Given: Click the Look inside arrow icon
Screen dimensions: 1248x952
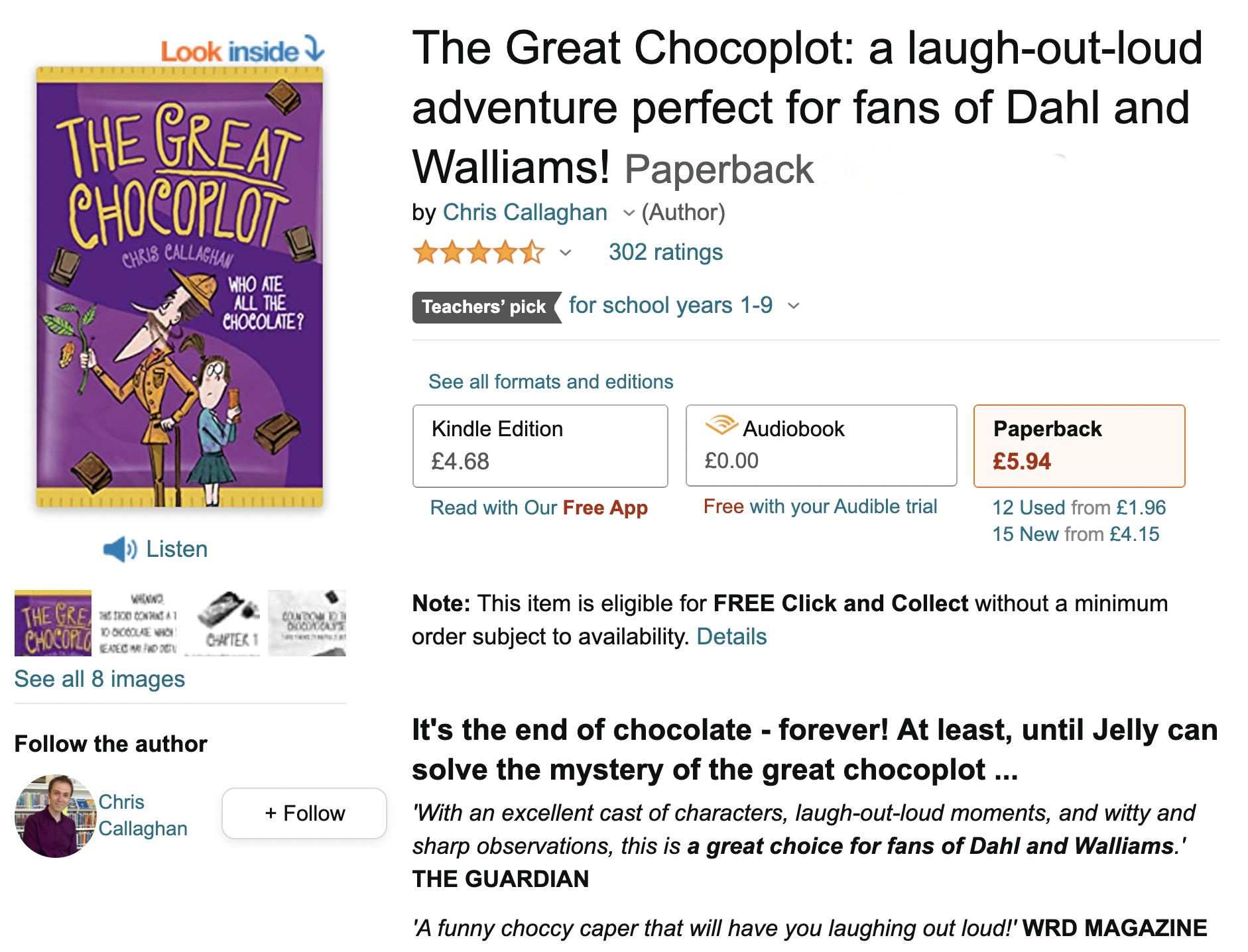Looking at the screenshot, I should point(314,49).
